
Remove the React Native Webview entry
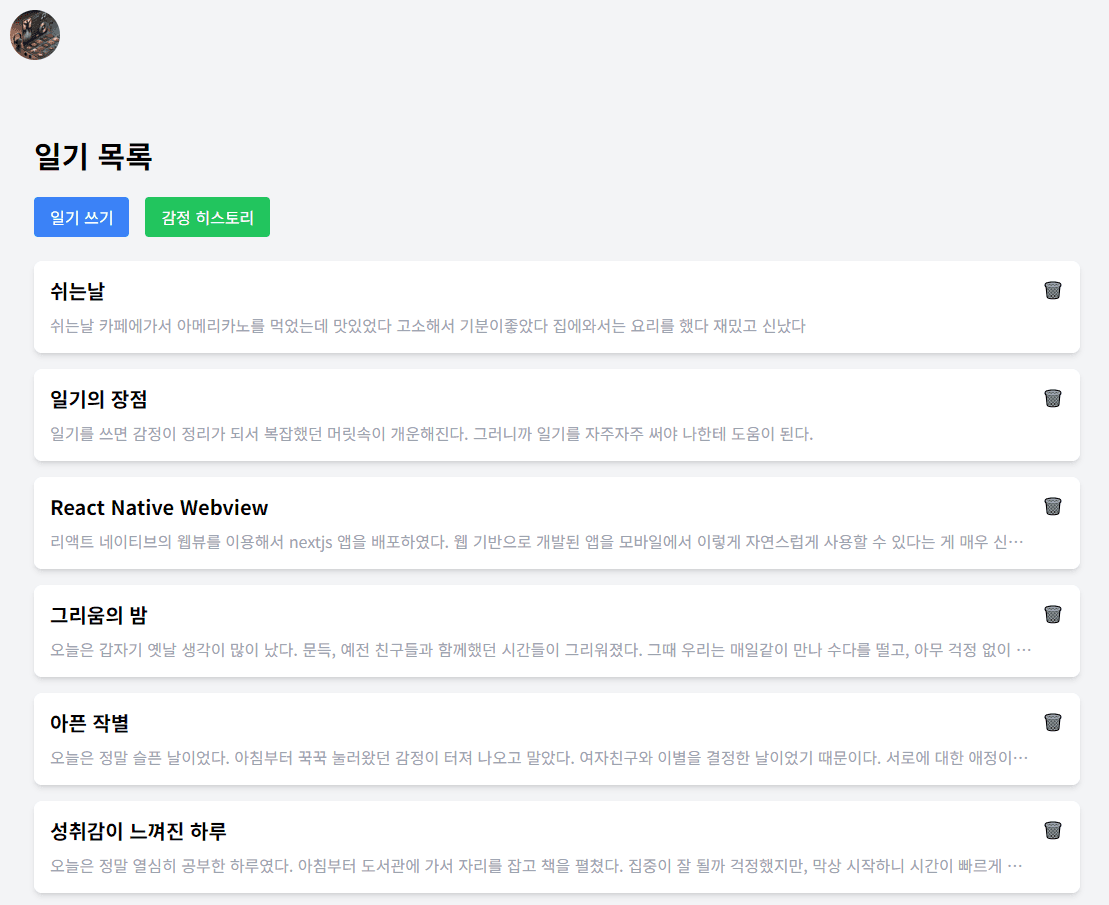tap(1052, 506)
